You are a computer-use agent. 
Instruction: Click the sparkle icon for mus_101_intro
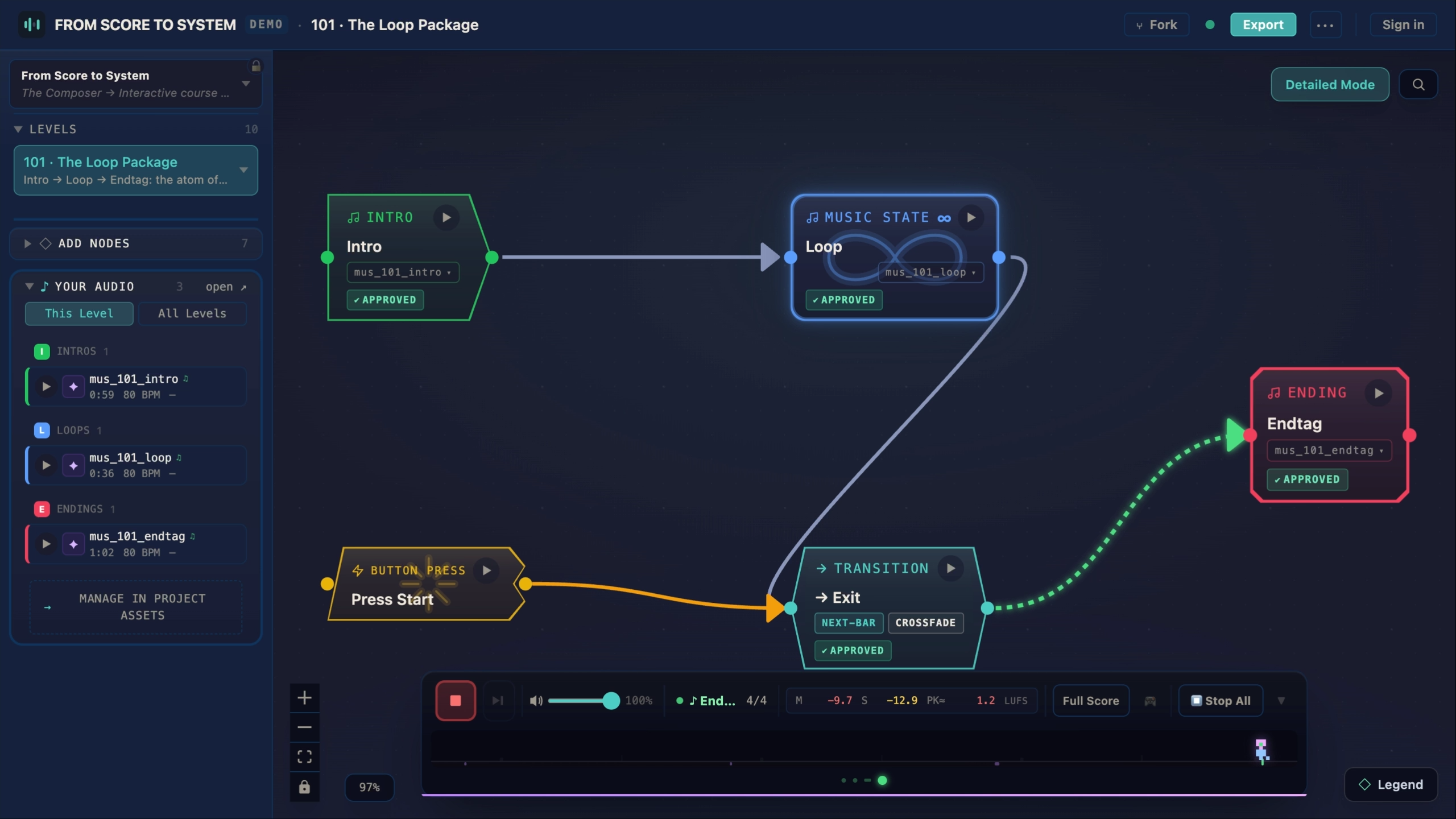pyautogui.click(x=73, y=387)
